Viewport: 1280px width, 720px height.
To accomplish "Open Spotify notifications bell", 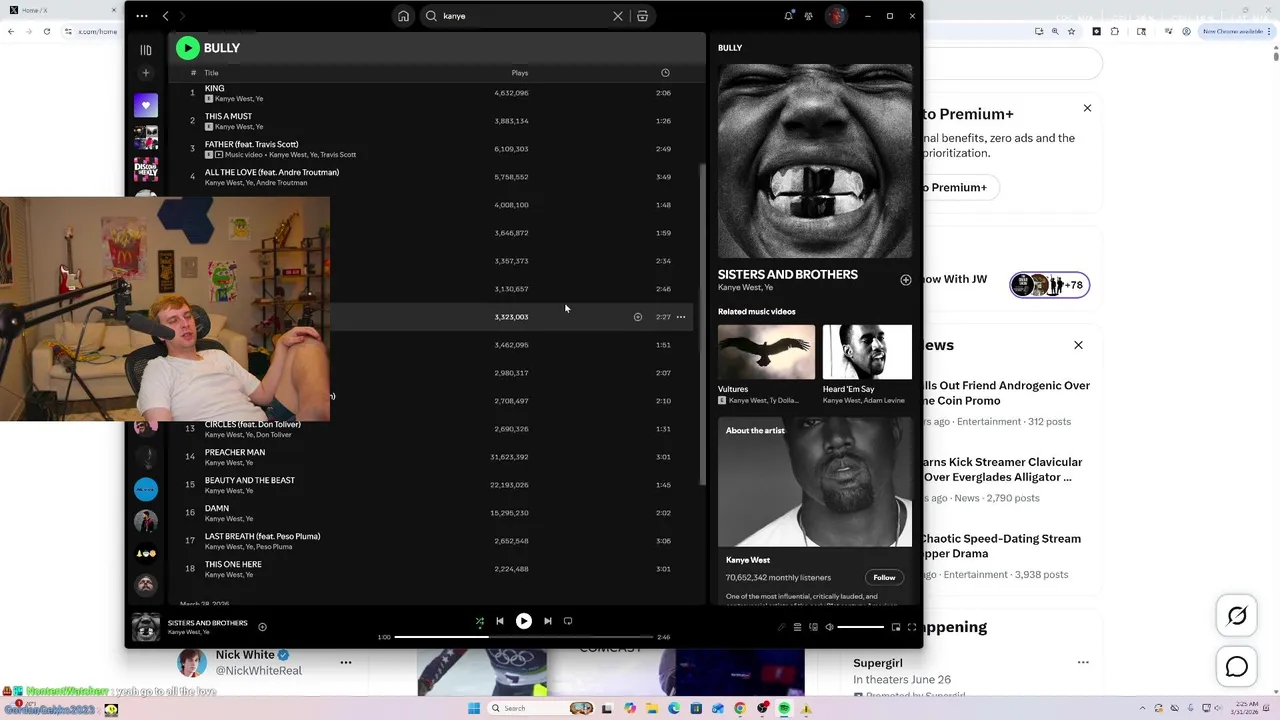I will pyautogui.click(x=788, y=16).
